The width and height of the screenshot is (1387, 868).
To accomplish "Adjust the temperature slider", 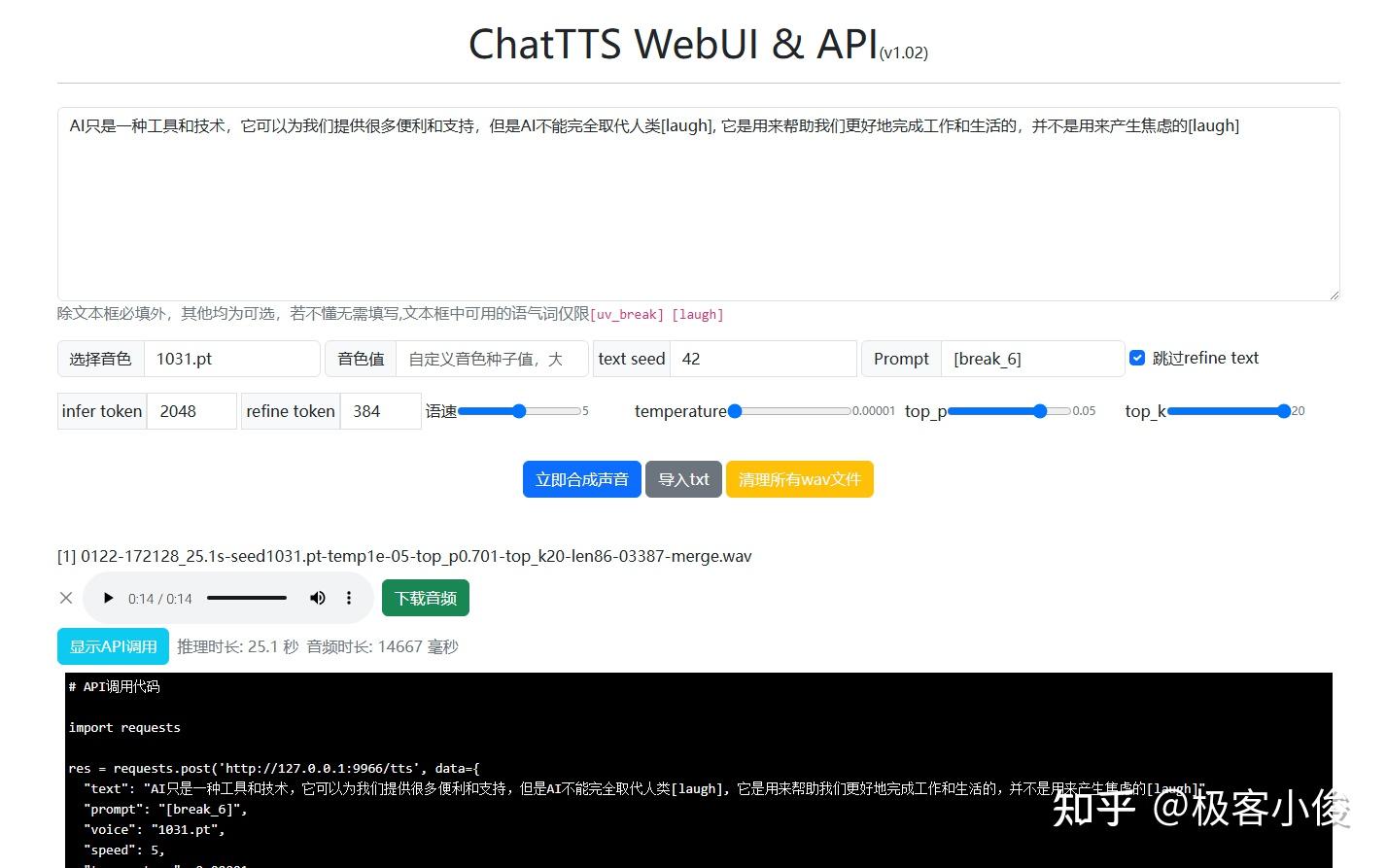I will [x=735, y=411].
